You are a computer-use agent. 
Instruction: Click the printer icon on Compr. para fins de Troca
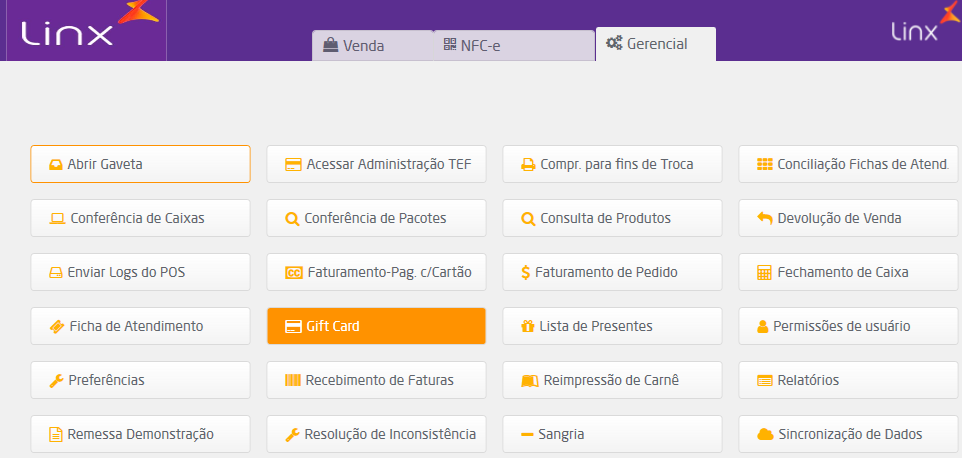528,164
